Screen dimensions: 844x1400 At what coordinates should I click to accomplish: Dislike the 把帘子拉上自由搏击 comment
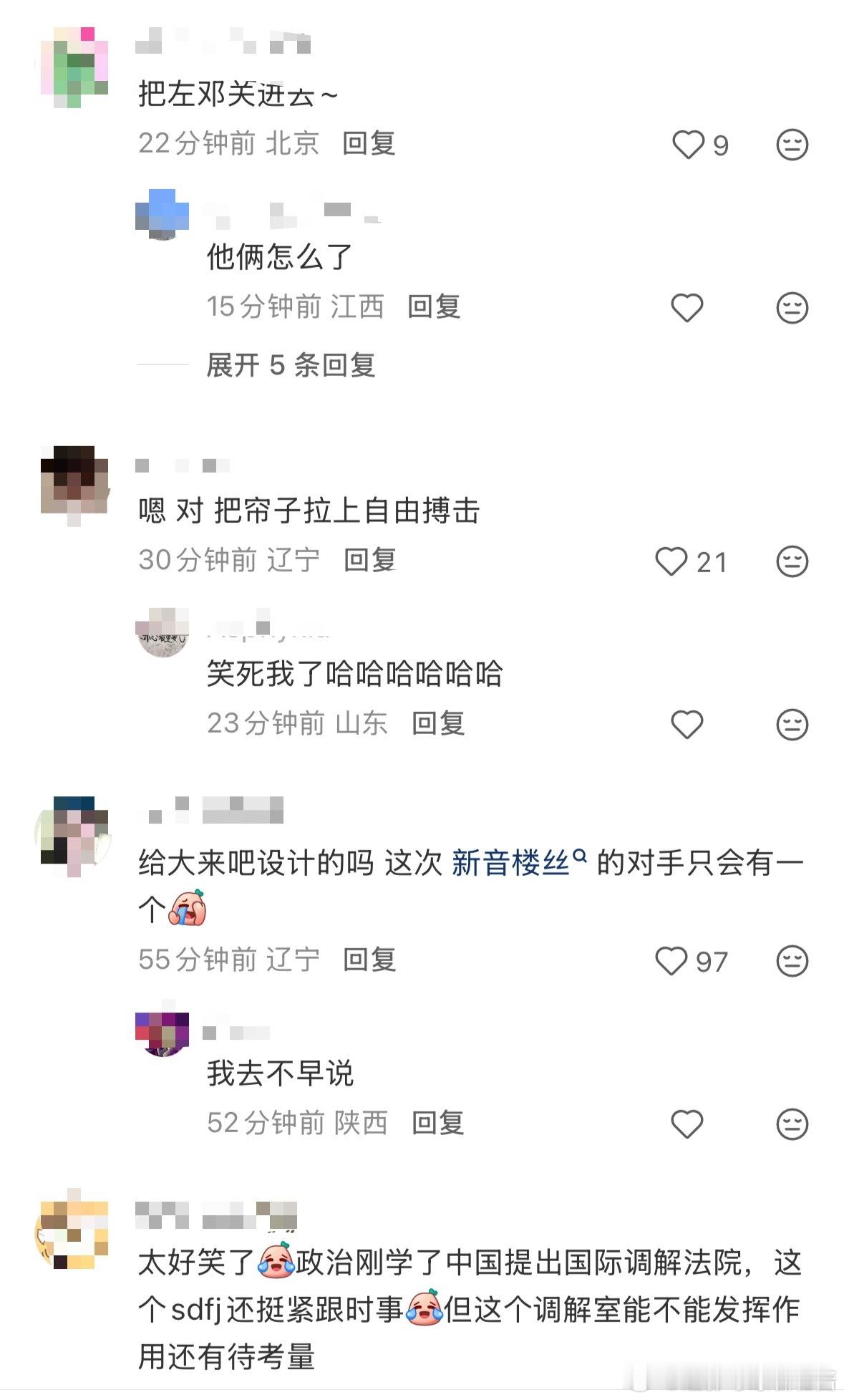[x=792, y=561]
